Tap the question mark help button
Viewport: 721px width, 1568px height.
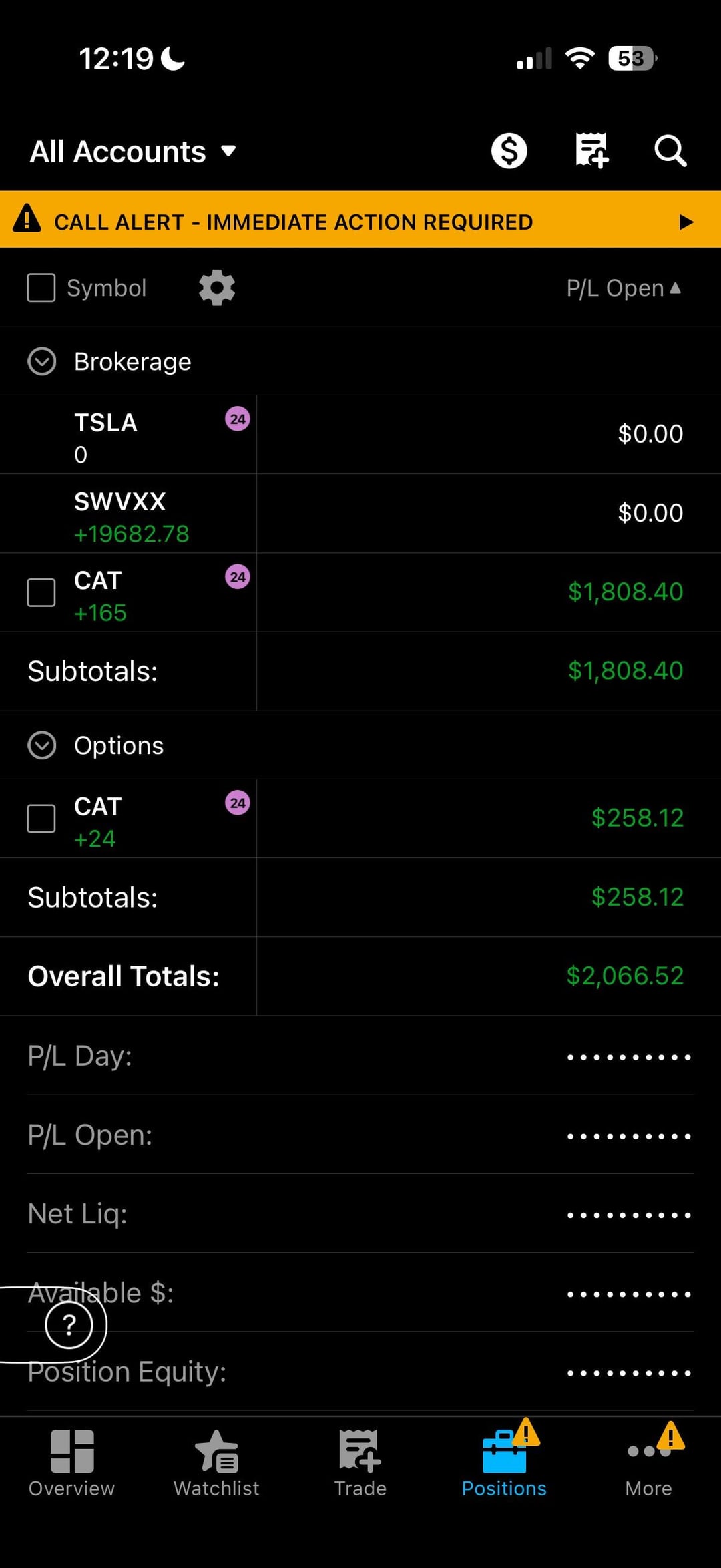tap(69, 1324)
